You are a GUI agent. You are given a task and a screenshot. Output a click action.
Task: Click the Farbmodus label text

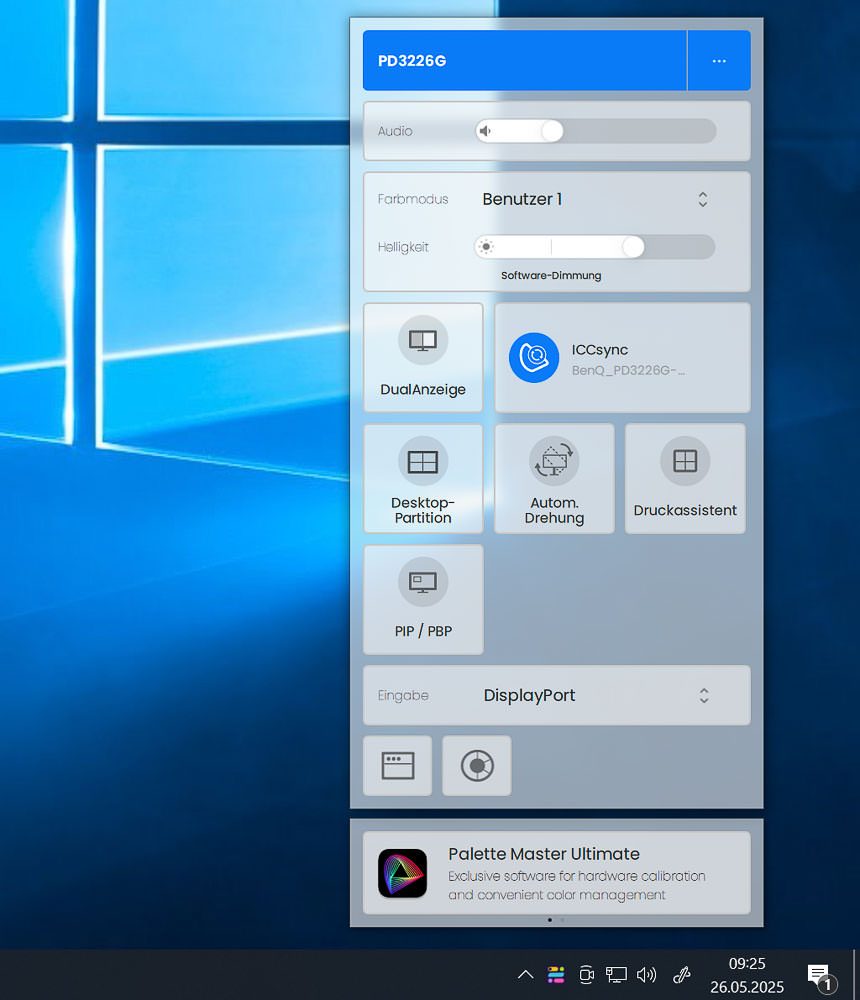413,199
